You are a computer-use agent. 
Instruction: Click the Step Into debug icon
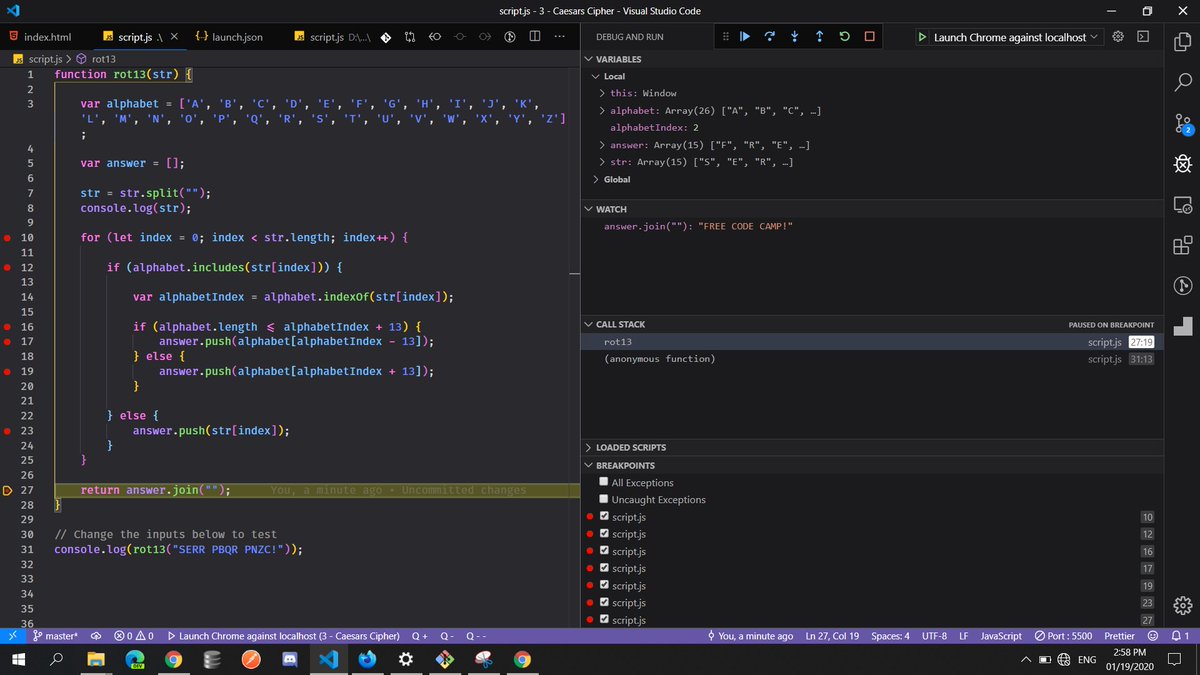click(794, 37)
